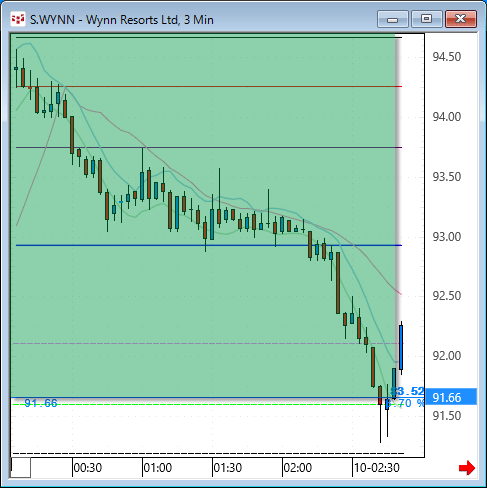Click the 91.50 price axis label

447,416
